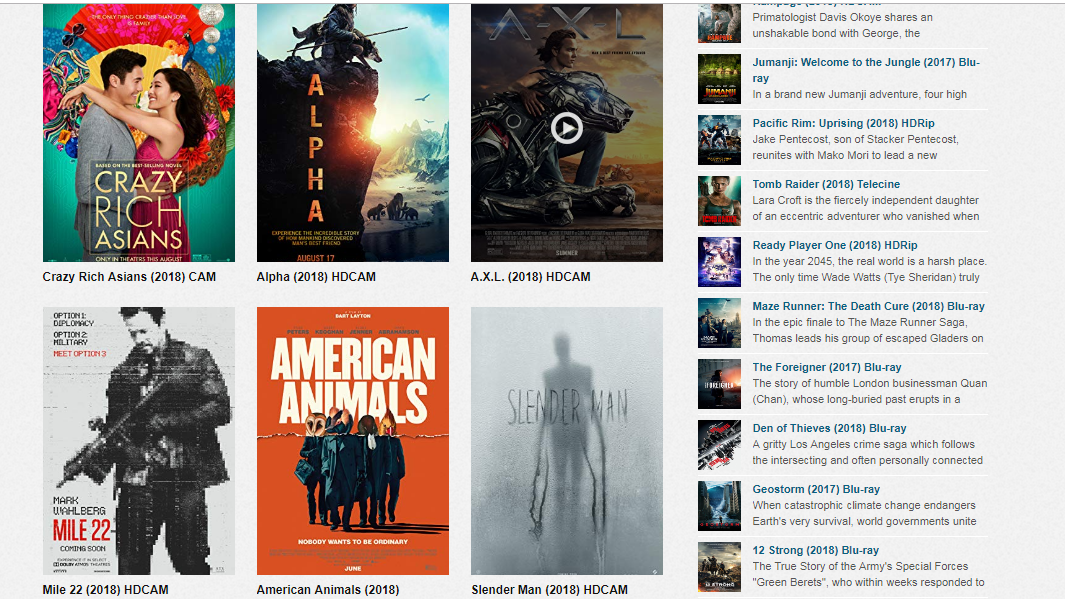1065x599 pixels.
Task: Click 'The Foreigner (2017) Blu-ray' link
Action: point(827,367)
